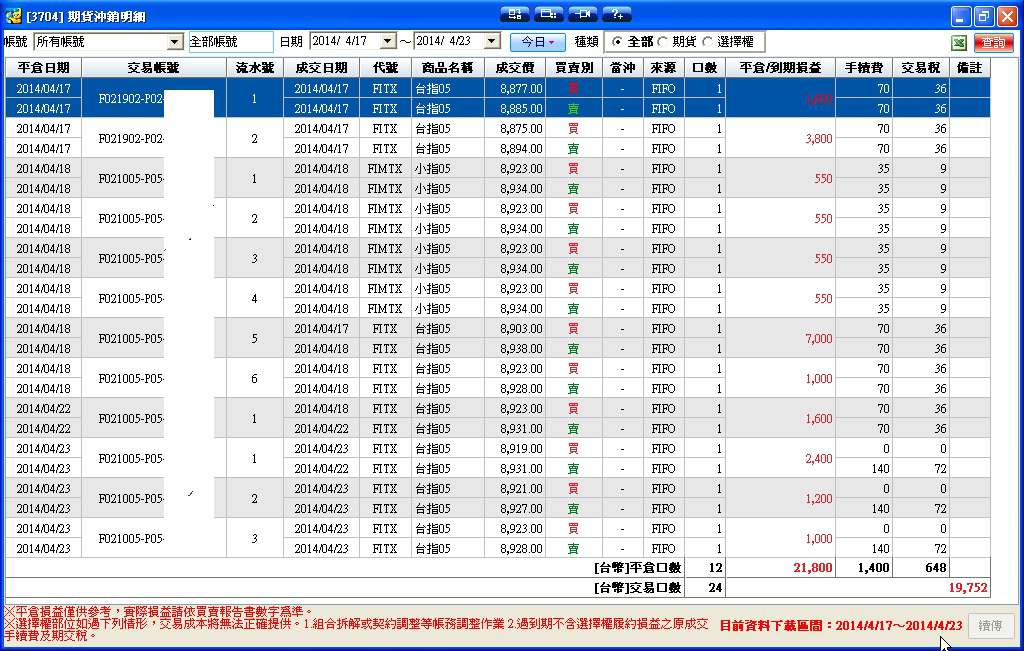Click the 備註 column header
This screenshot has width=1024, height=651.
(x=970, y=68)
